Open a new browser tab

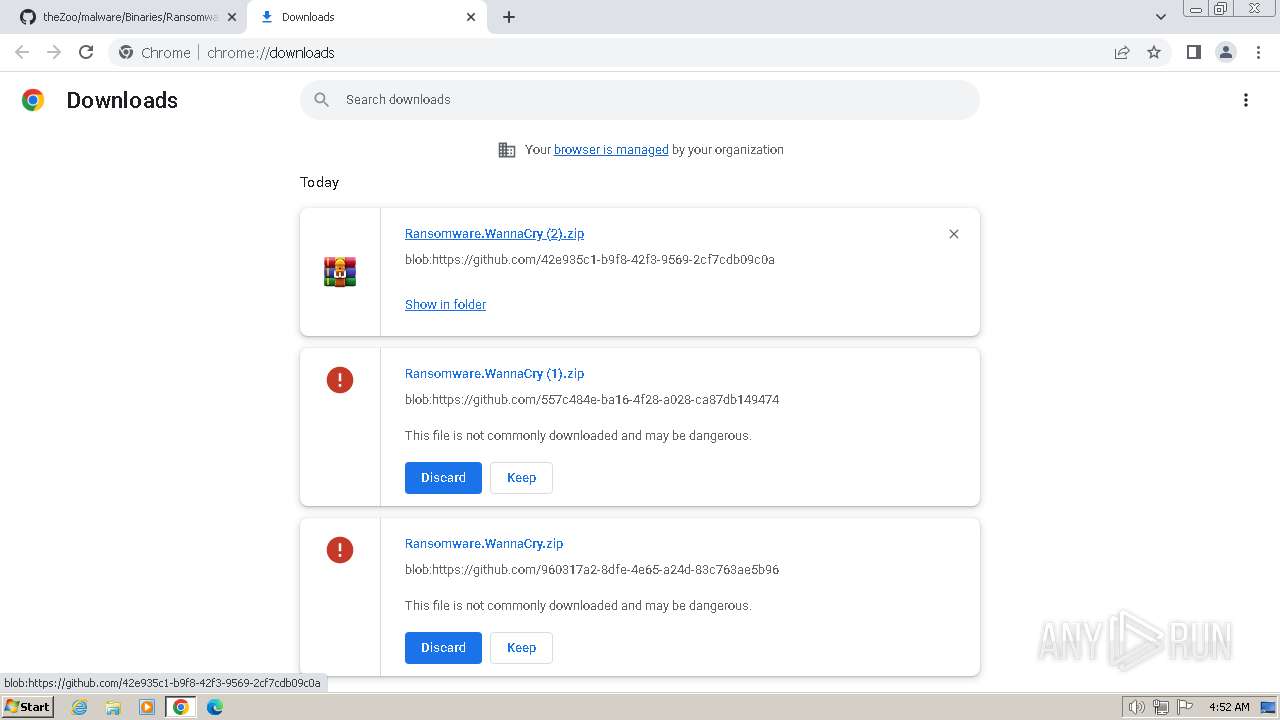click(x=509, y=17)
